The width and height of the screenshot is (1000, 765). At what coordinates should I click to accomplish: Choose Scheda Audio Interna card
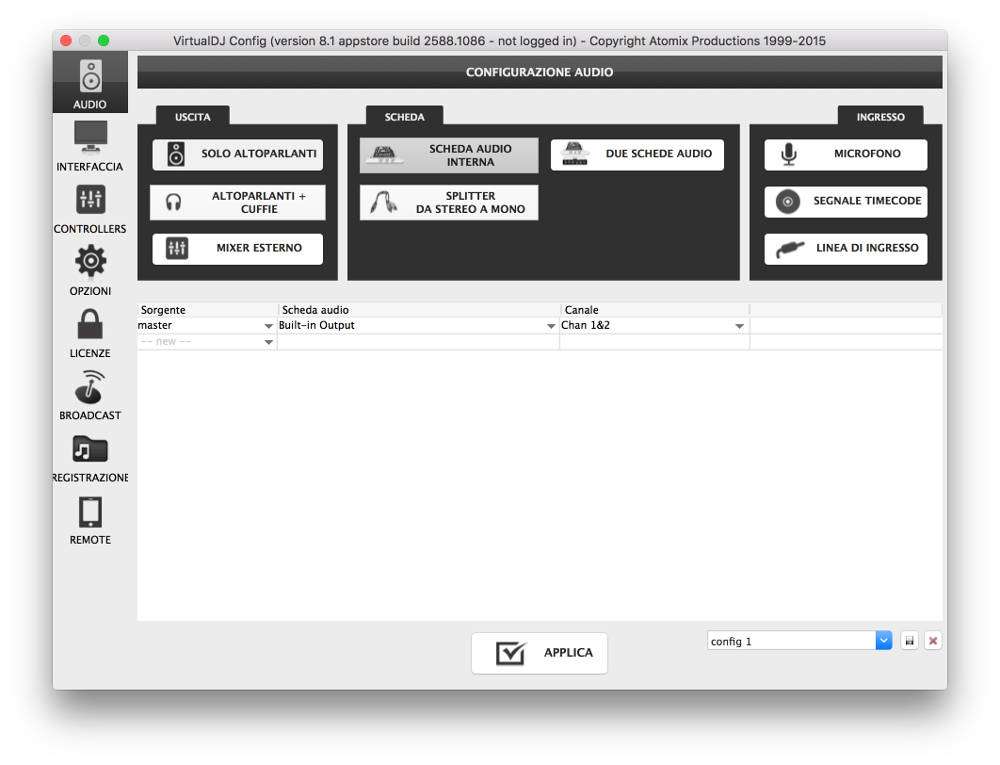pyautogui.click(x=449, y=155)
